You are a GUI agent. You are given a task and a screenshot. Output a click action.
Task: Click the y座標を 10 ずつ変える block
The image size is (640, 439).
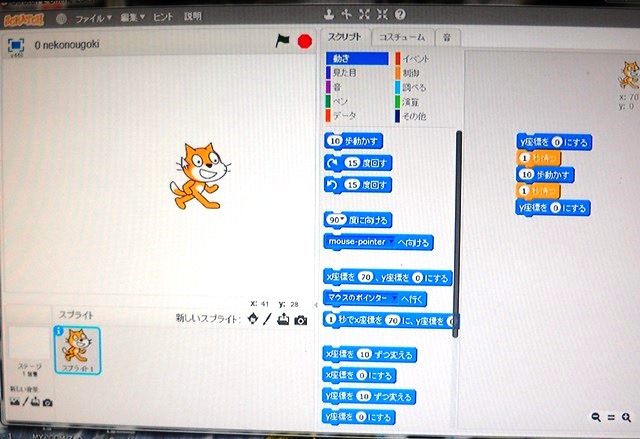(369, 396)
